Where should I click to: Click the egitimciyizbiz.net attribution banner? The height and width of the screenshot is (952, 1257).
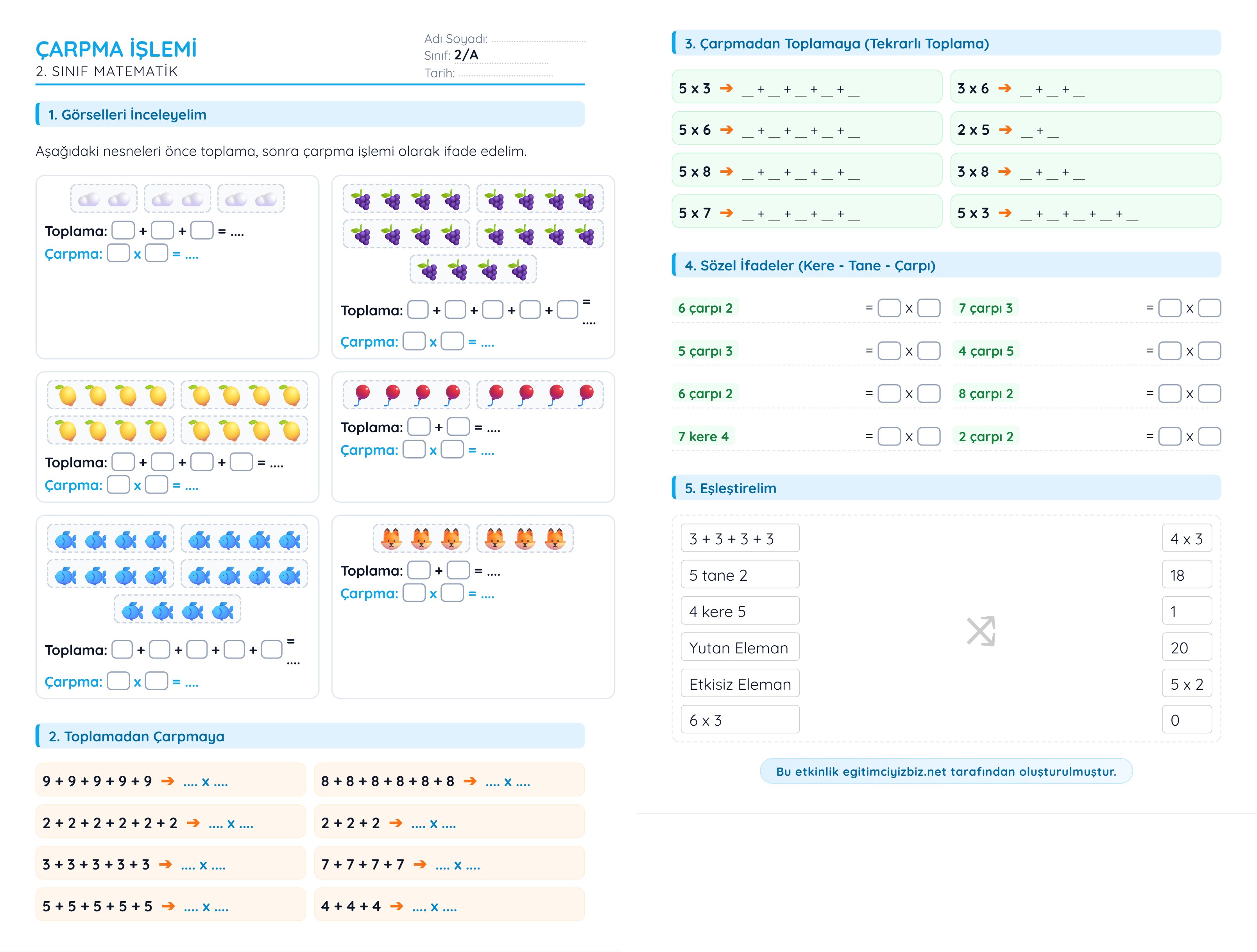click(945, 771)
